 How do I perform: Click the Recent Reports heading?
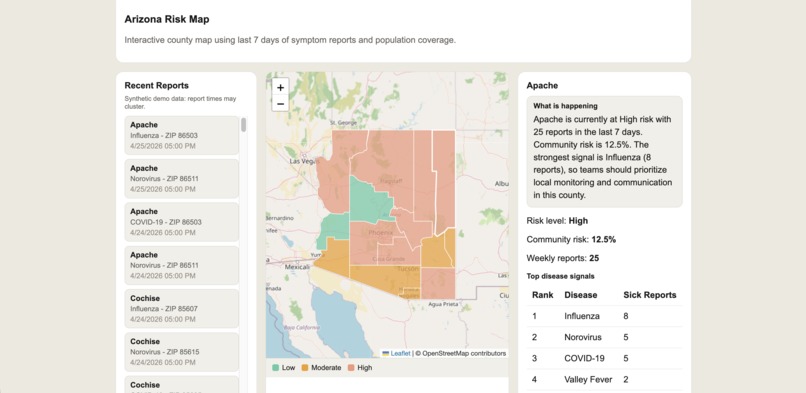[156, 85]
